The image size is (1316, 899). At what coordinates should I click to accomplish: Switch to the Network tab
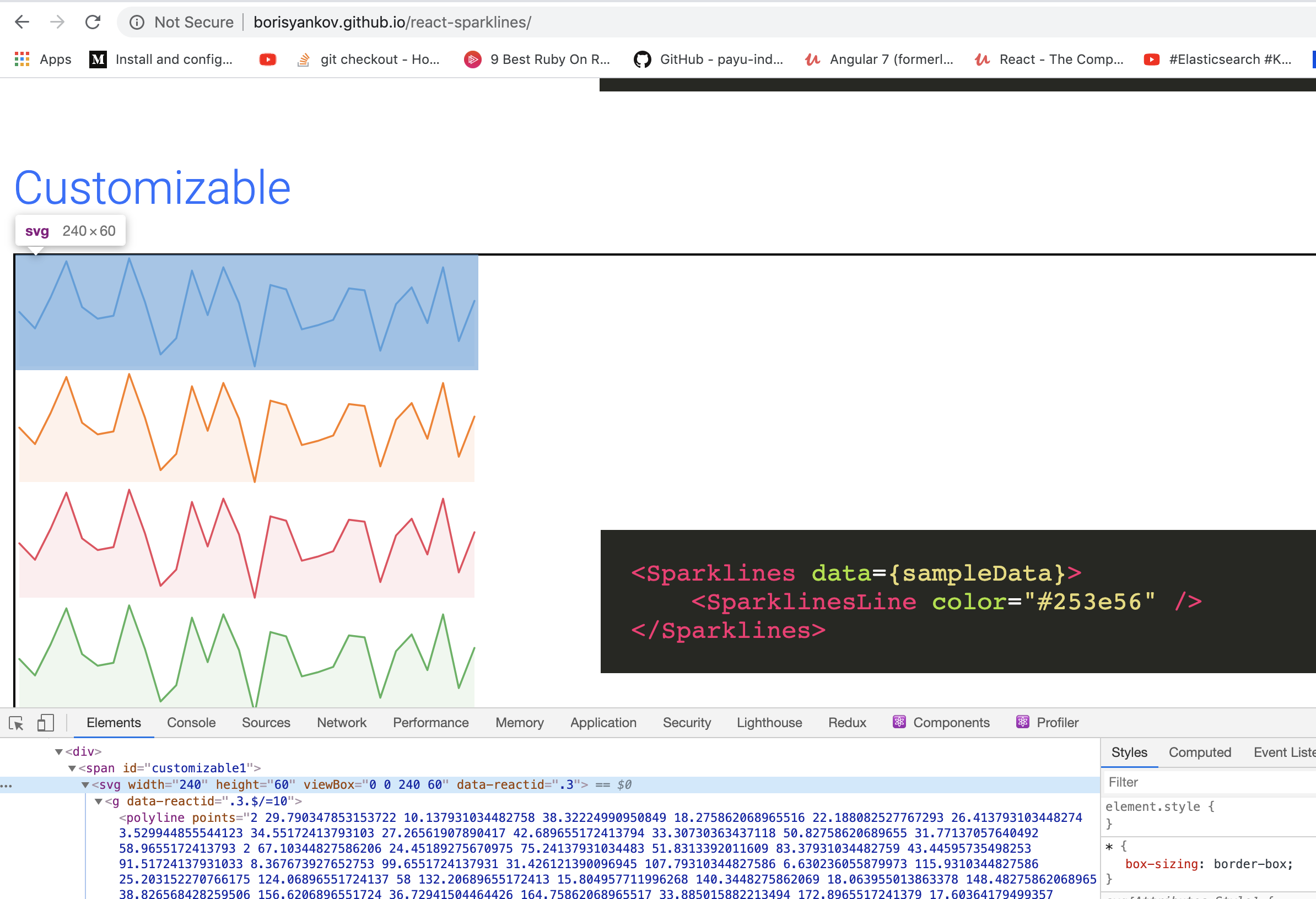pyautogui.click(x=342, y=723)
